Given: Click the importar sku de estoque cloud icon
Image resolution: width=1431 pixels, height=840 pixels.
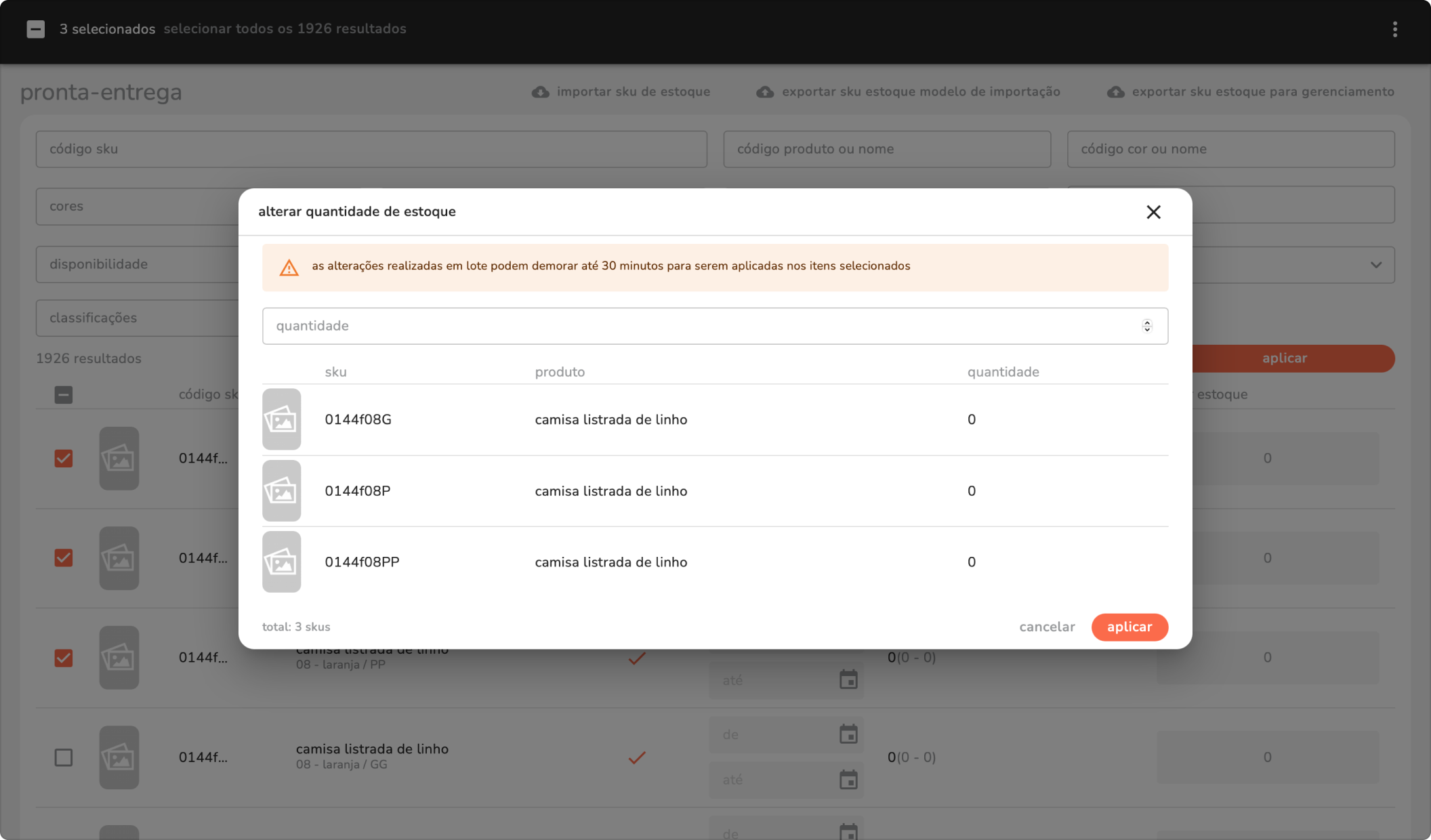Looking at the screenshot, I should (x=540, y=92).
